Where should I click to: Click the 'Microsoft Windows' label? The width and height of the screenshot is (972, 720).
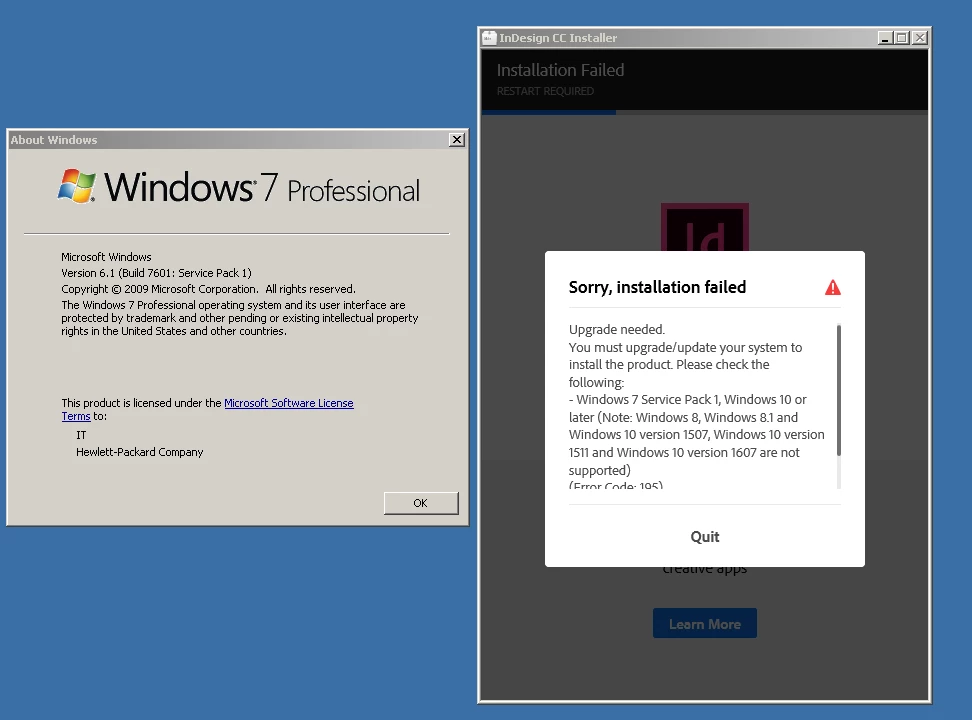pyautogui.click(x=106, y=257)
